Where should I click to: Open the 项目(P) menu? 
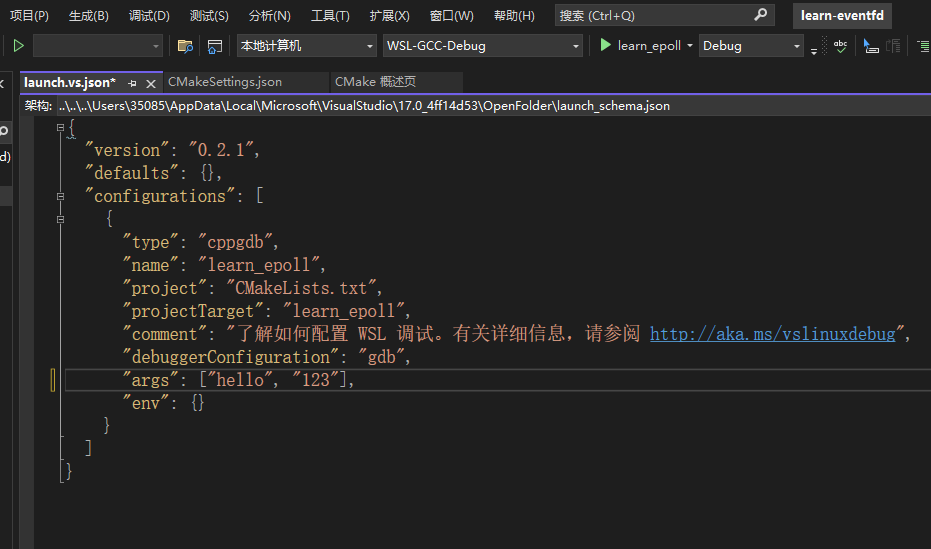pyautogui.click(x=29, y=15)
